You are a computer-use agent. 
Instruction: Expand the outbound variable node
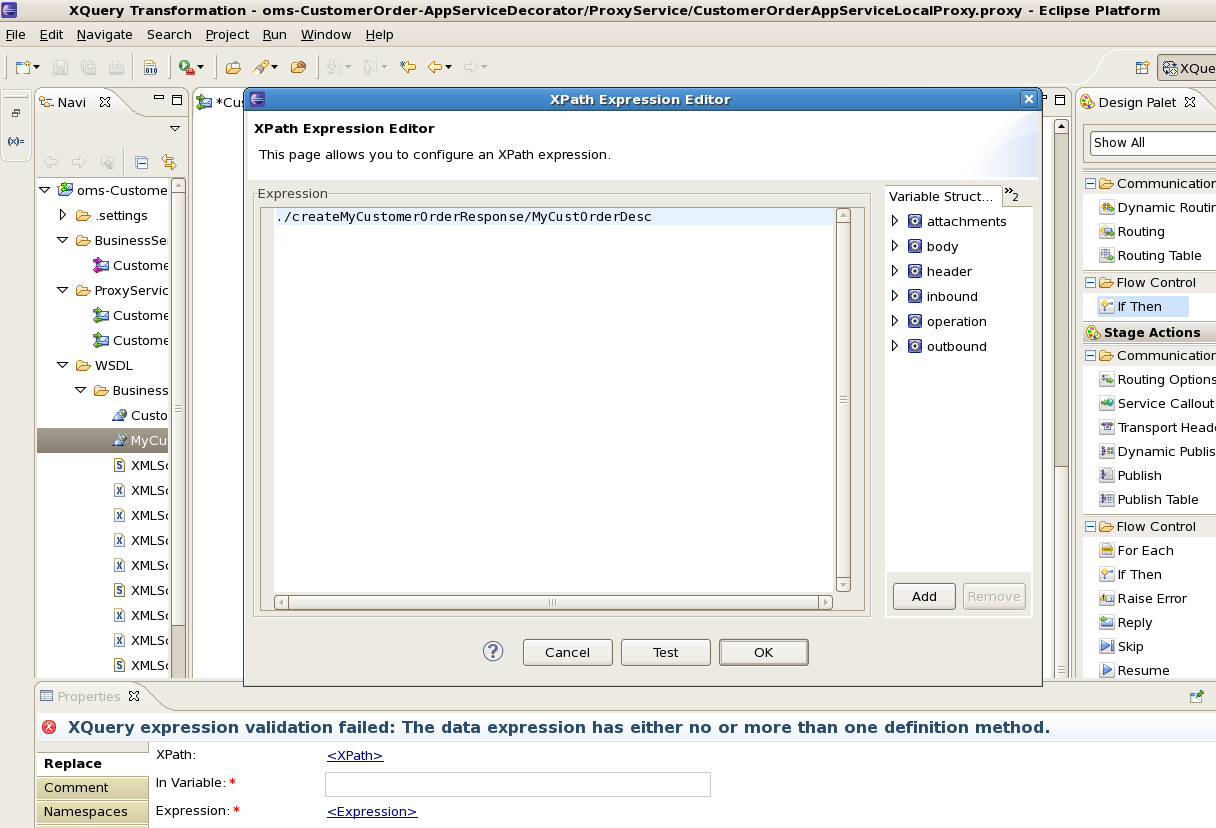pyautogui.click(x=895, y=346)
